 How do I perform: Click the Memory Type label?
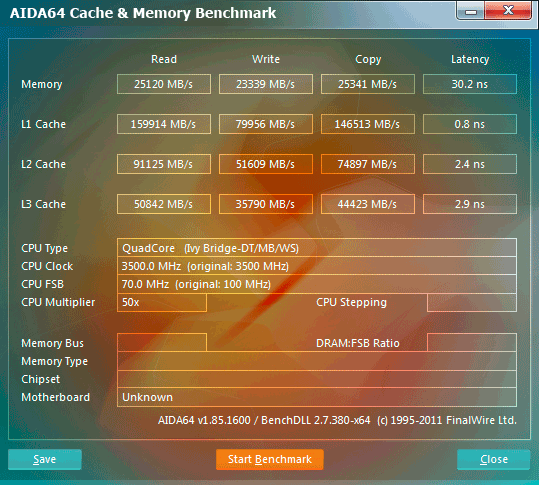point(54,362)
